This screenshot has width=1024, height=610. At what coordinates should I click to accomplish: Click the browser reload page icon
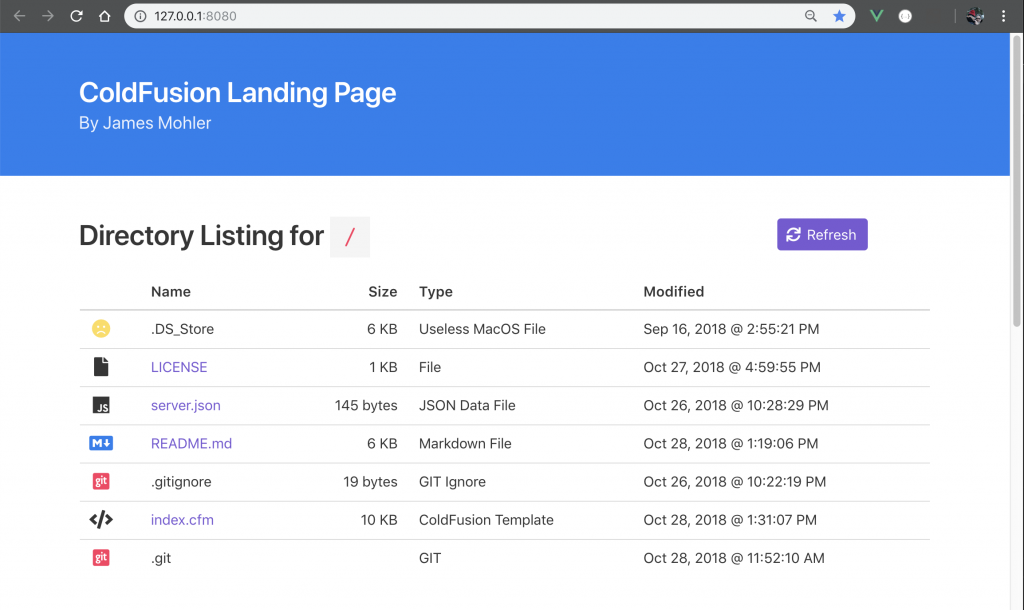tap(77, 16)
